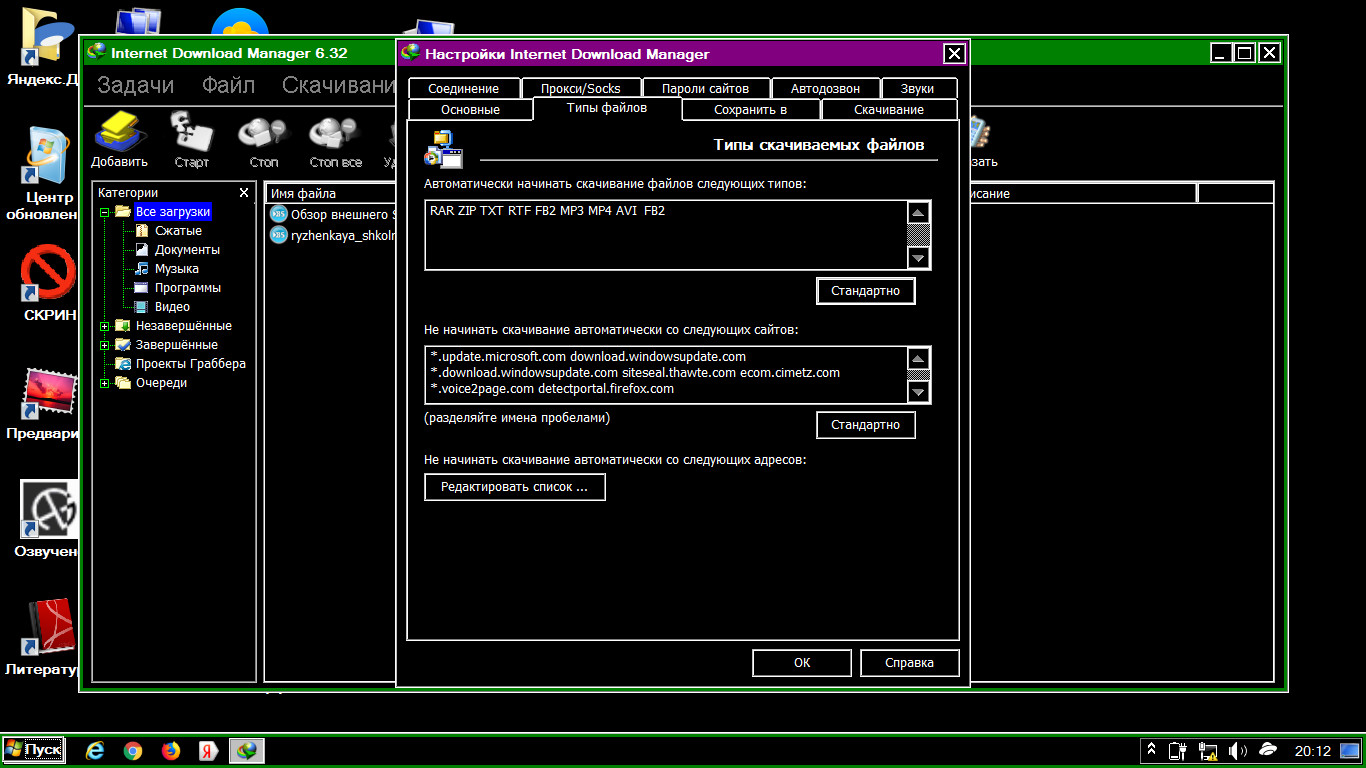Click the sites field scroll-up arrow
Viewport: 1366px width, 768px height.
tap(918, 359)
